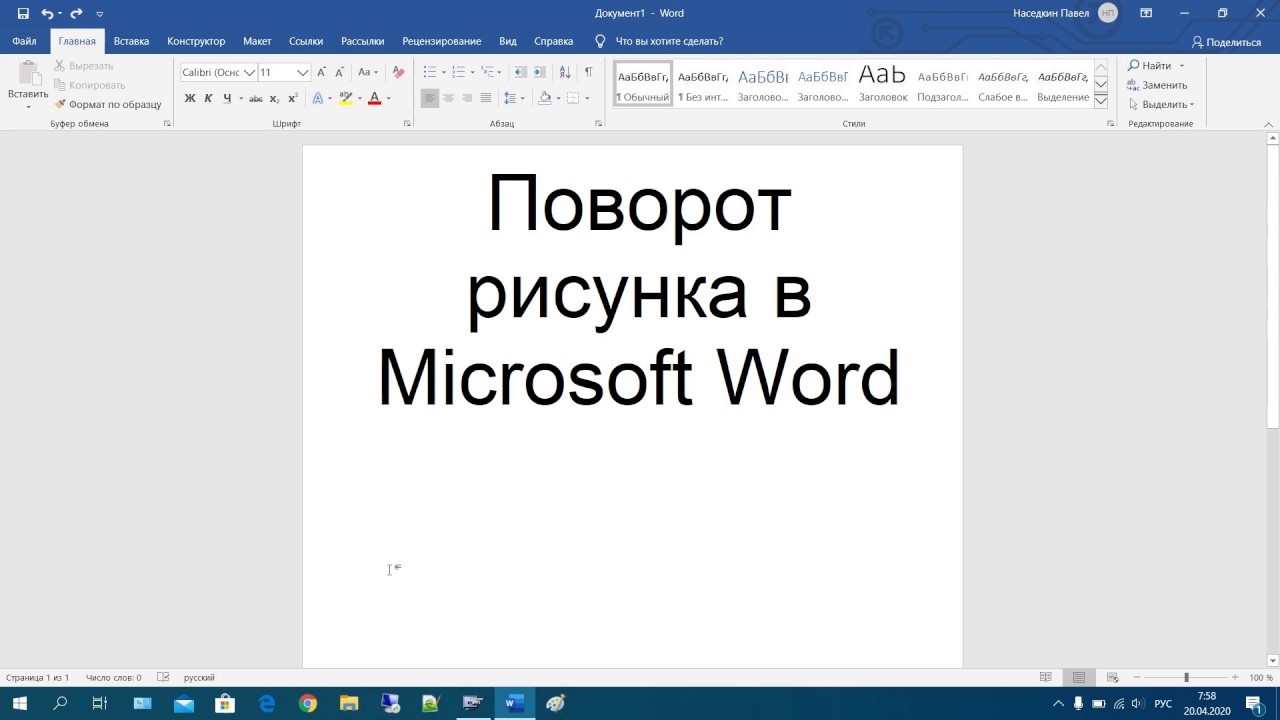Switch to the Вставка tab

[131, 41]
